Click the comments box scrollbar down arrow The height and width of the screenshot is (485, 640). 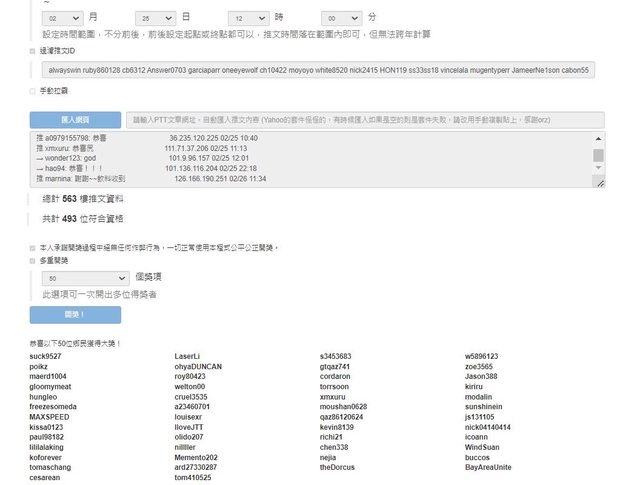(598, 183)
